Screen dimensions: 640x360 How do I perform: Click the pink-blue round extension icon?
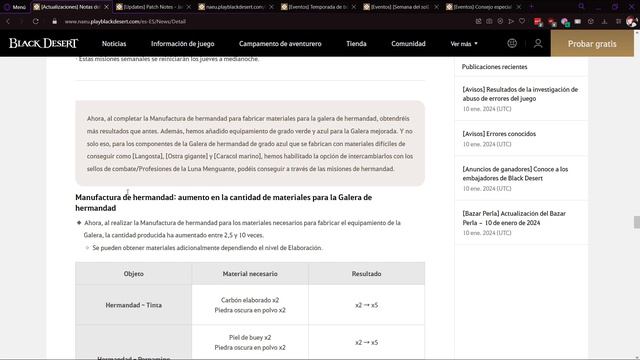point(565,22)
